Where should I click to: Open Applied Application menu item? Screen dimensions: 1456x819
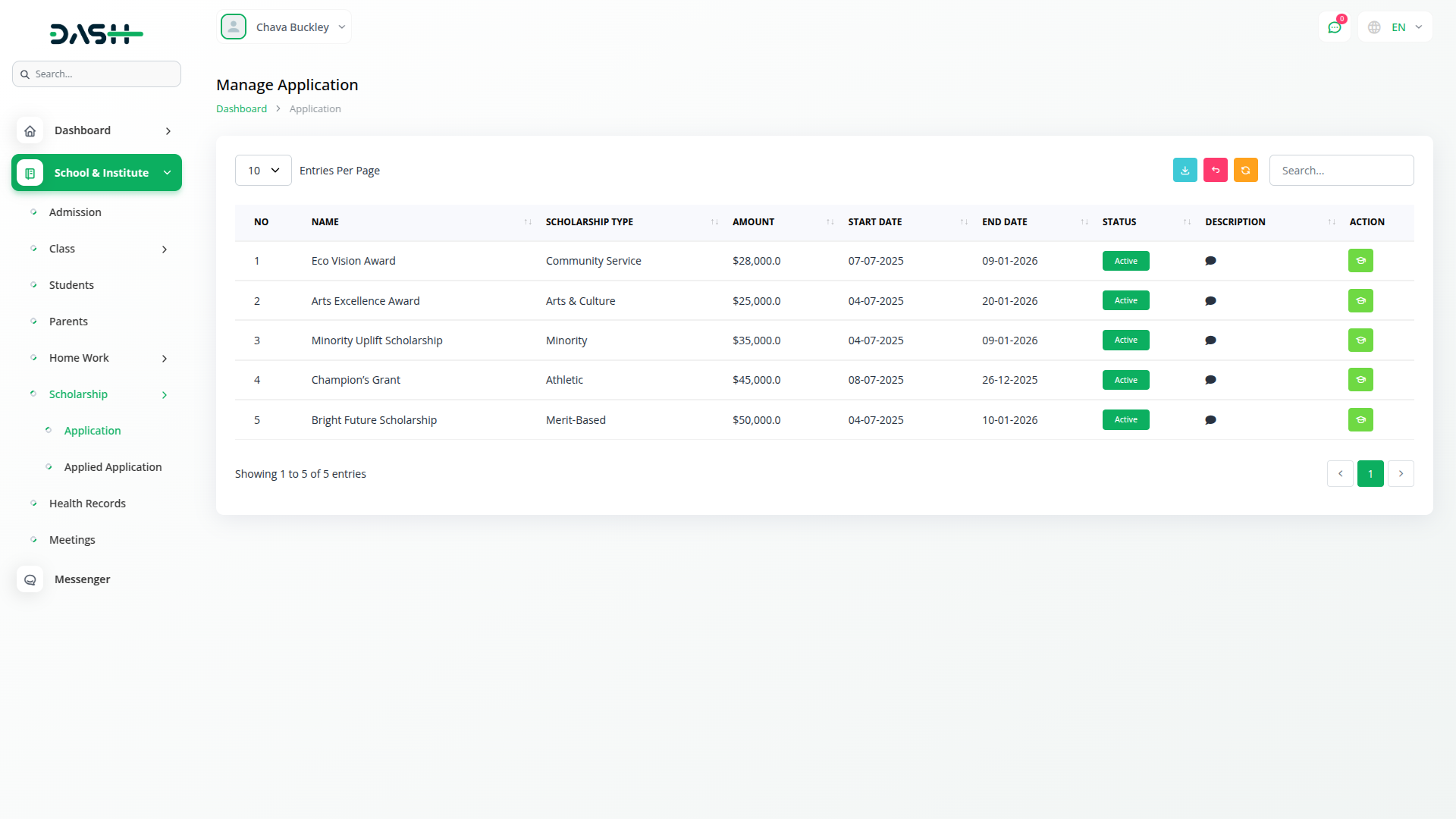pyautogui.click(x=113, y=467)
